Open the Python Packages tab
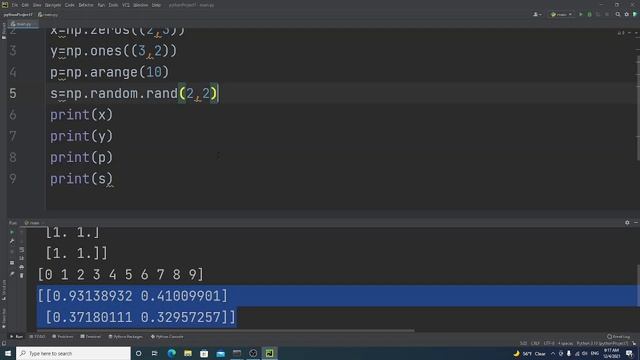This screenshot has height=360, width=640. pyautogui.click(x=126, y=337)
